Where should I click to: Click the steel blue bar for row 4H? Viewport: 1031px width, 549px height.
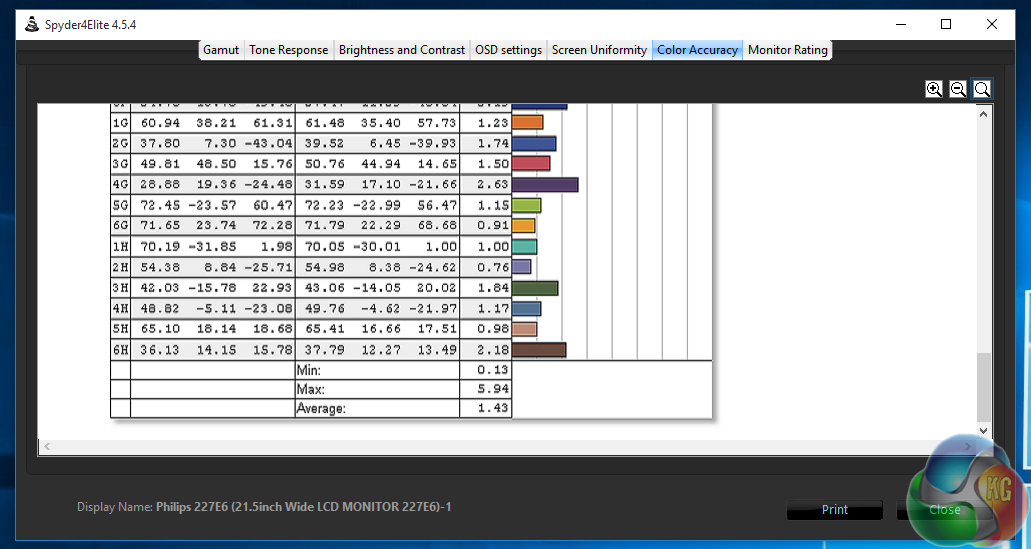(x=527, y=308)
